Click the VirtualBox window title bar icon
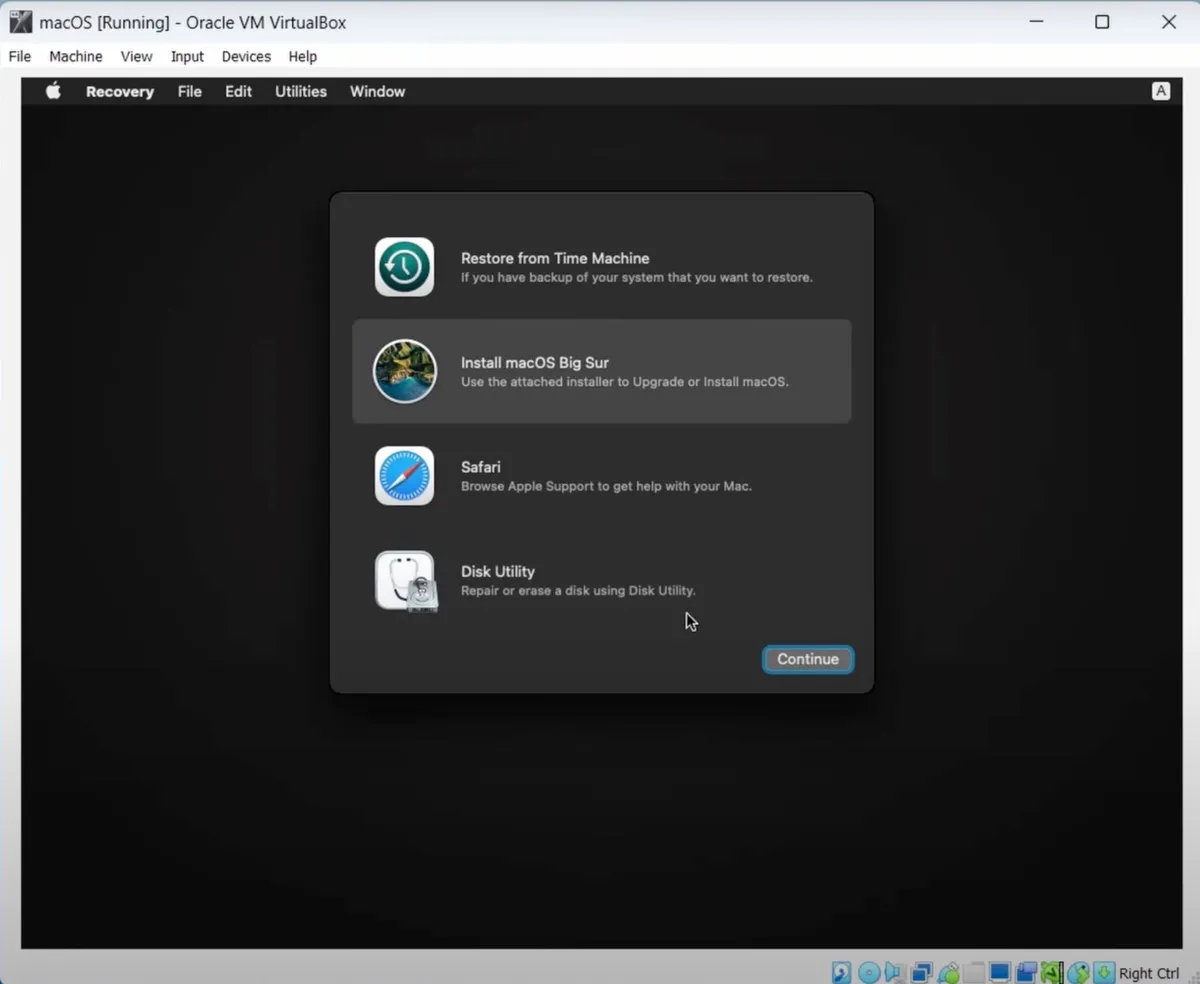 [x=20, y=22]
